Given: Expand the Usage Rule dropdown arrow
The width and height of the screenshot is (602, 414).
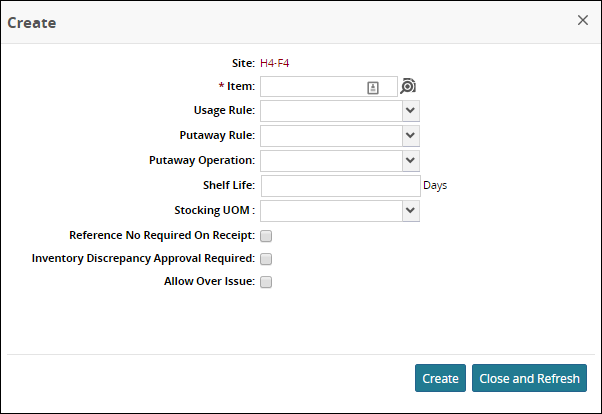Looking at the screenshot, I should pos(410,111).
